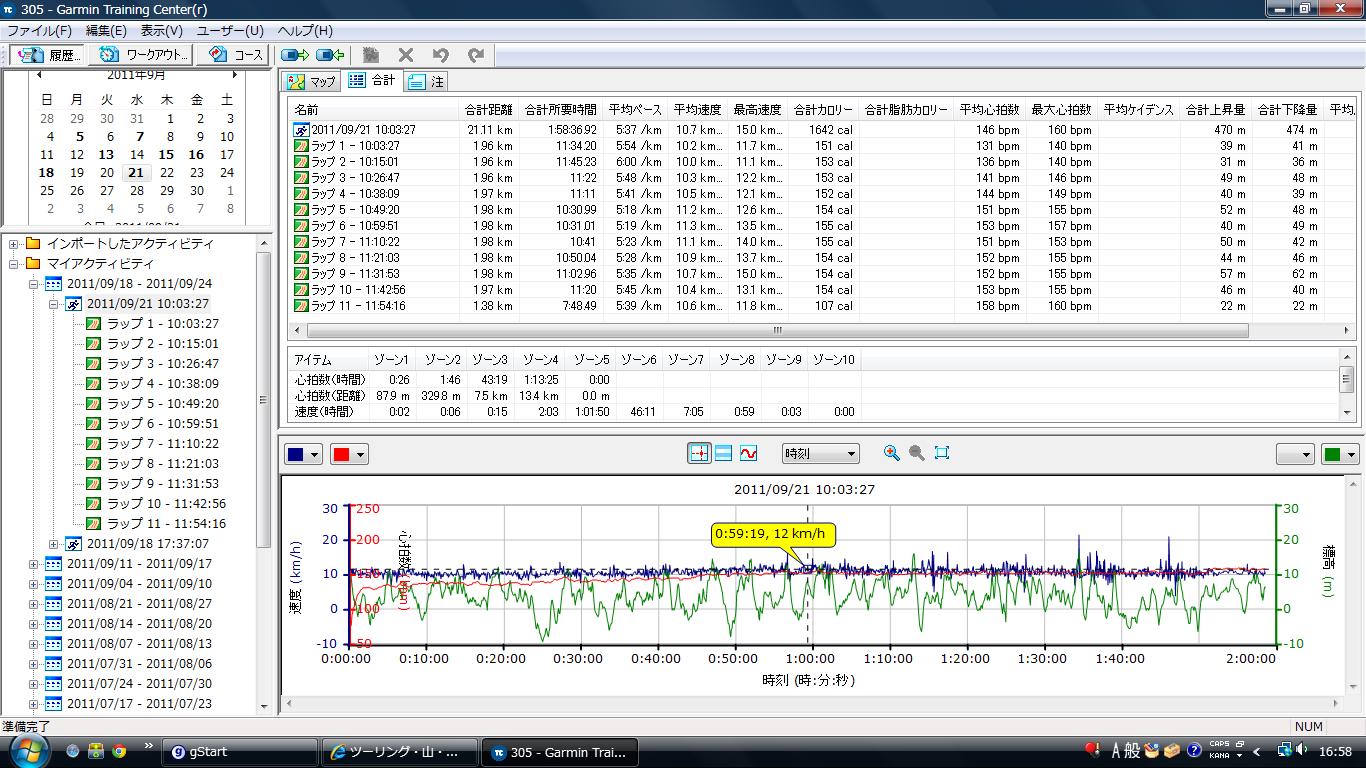Select ラップ 1 - 10:03:27 in tree

click(163, 323)
